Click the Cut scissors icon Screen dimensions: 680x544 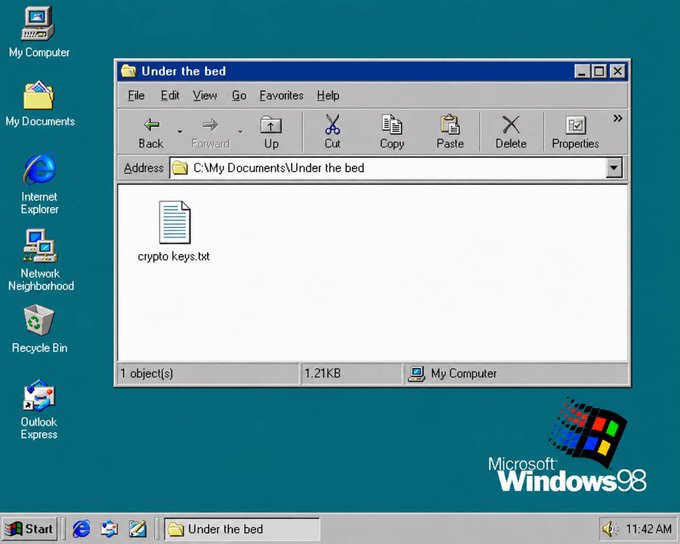coord(333,125)
